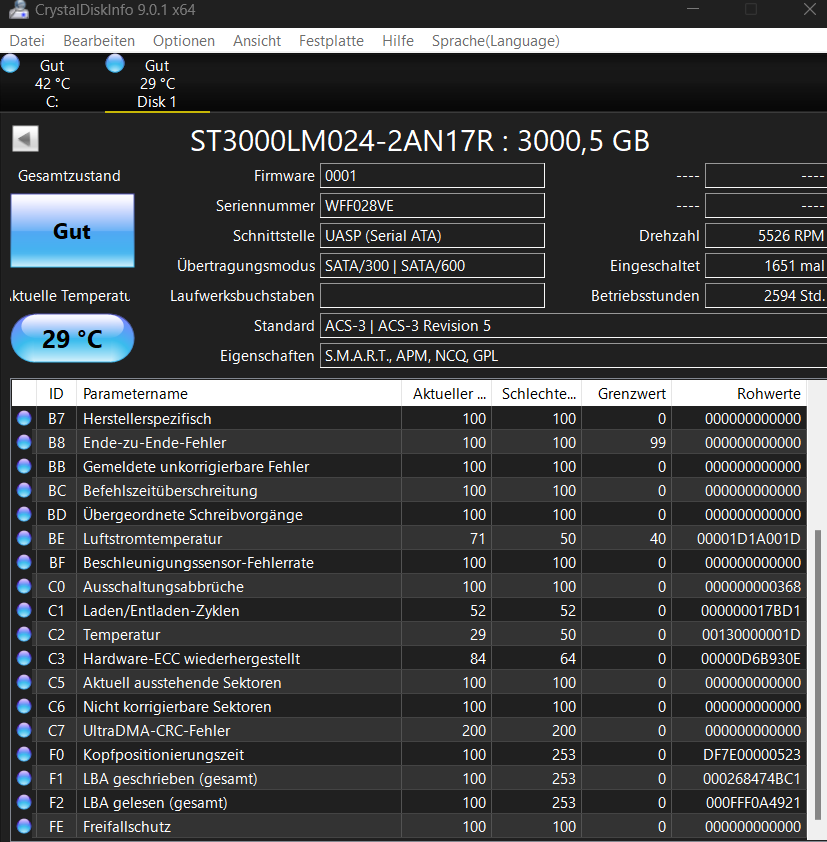Click status orb of C0 Ausschaltungsabbrüche row

(x=24, y=586)
